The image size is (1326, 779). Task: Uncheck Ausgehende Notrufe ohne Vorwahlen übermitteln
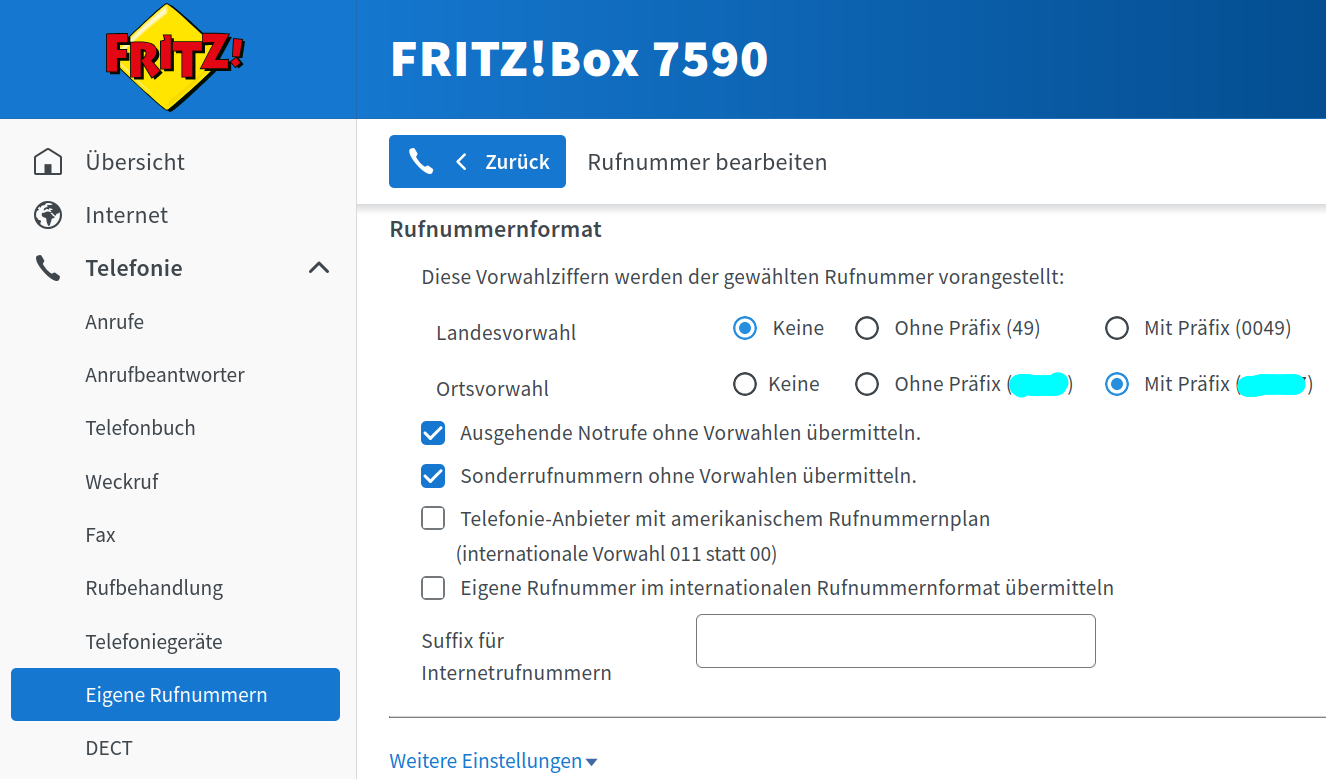point(433,433)
